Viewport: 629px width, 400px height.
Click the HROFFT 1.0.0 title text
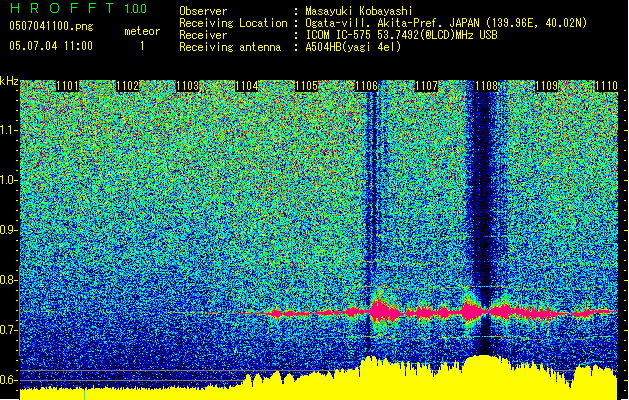pos(79,8)
